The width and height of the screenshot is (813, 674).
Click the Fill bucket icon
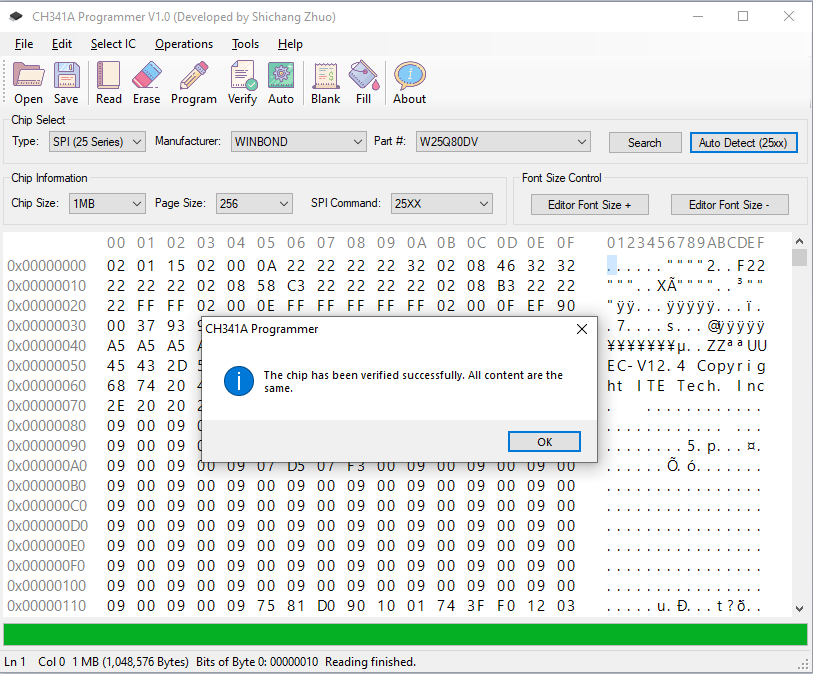tap(363, 83)
